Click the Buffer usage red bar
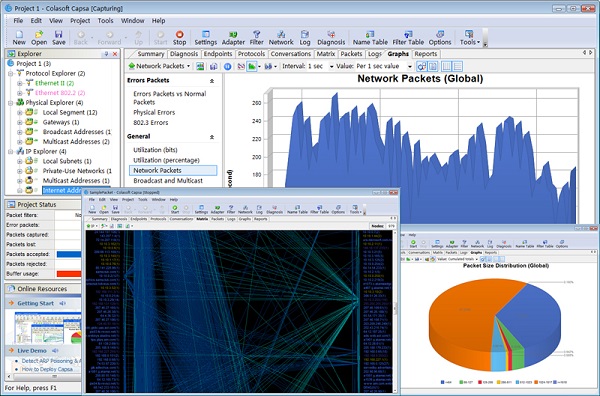600x396 pixels. click(69, 274)
